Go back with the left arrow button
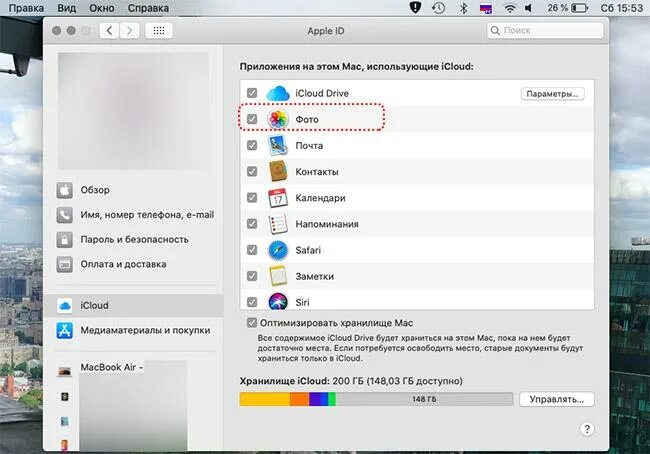Image resolution: width=650 pixels, height=454 pixels. coord(109,31)
